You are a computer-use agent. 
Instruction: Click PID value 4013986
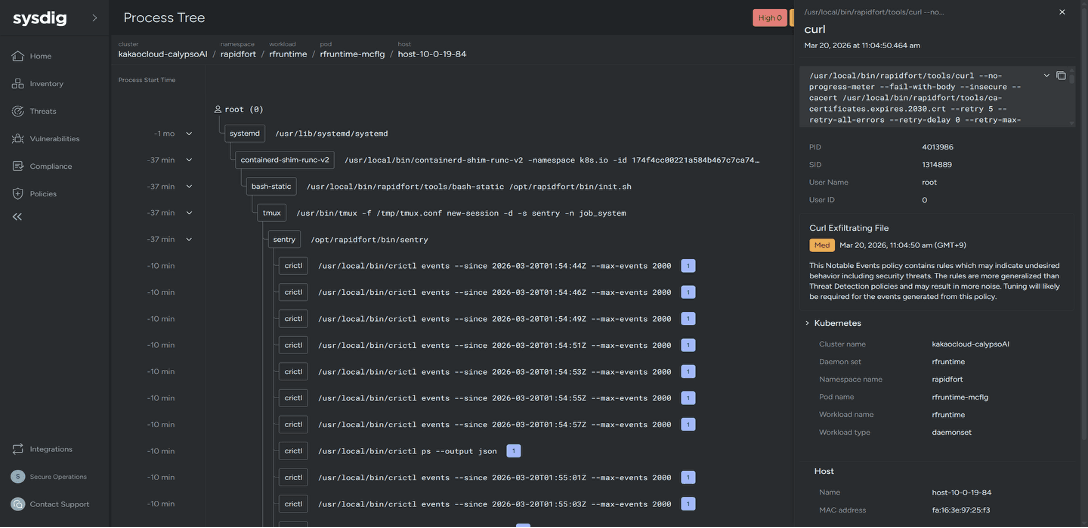(938, 148)
